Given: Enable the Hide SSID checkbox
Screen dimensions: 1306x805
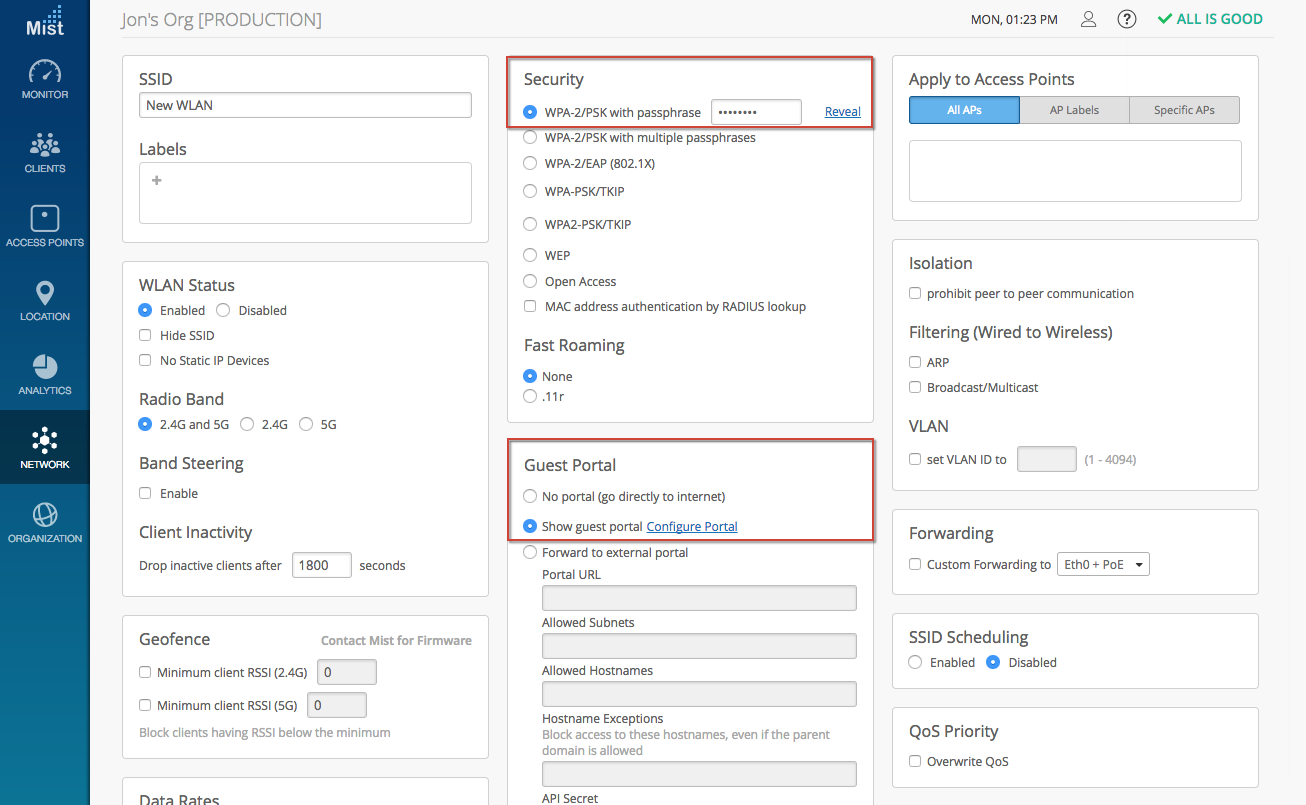Looking at the screenshot, I should tap(145, 336).
